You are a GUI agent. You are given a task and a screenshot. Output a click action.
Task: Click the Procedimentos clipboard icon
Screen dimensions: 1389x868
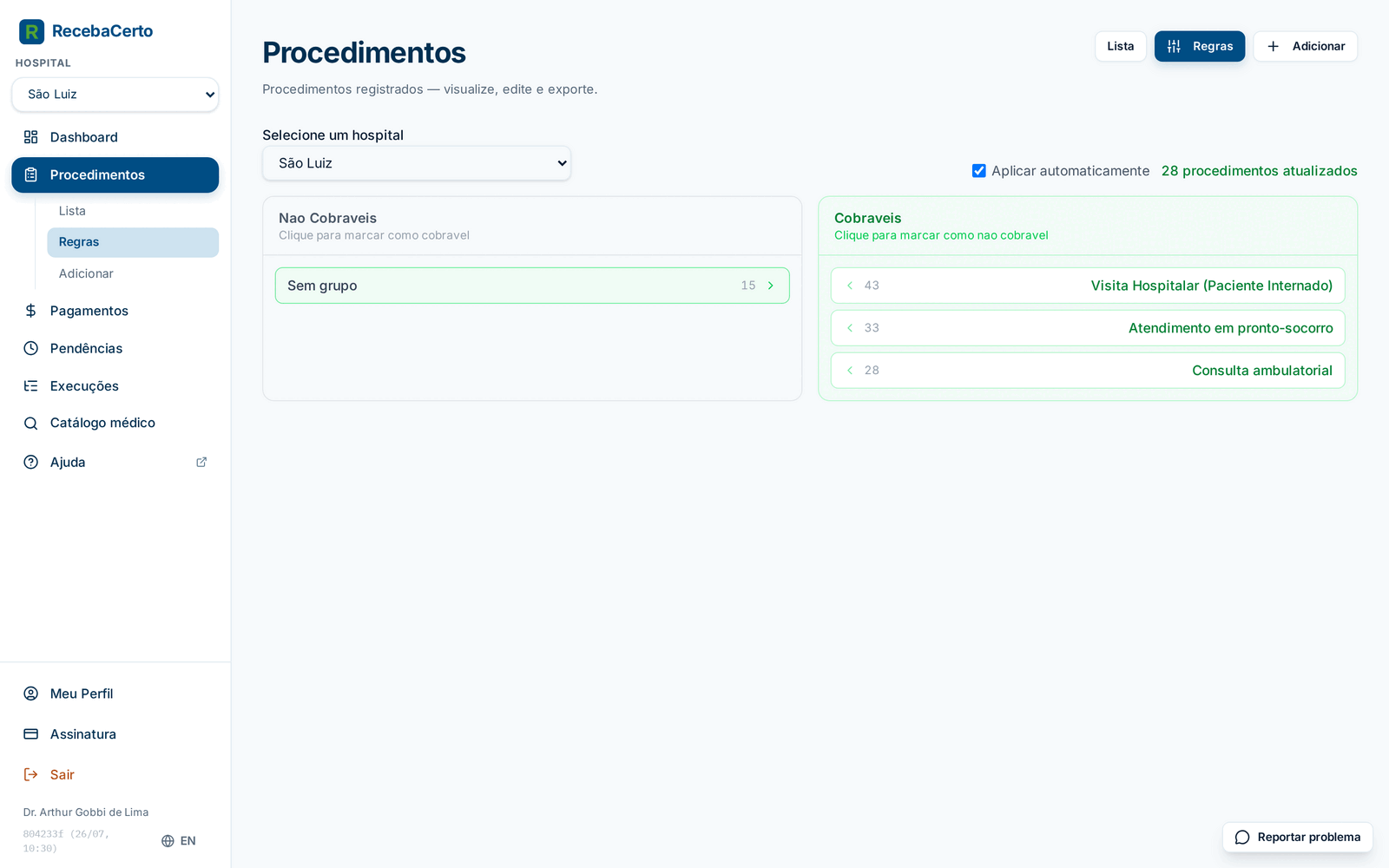click(31, 174)
